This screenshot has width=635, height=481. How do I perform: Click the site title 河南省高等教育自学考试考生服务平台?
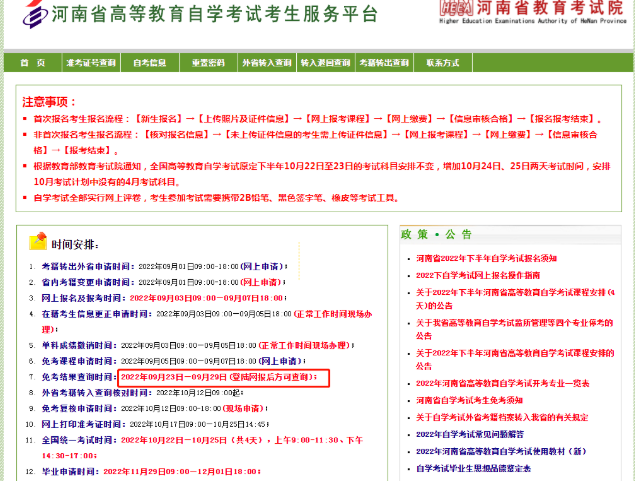(x=215, y=14)
